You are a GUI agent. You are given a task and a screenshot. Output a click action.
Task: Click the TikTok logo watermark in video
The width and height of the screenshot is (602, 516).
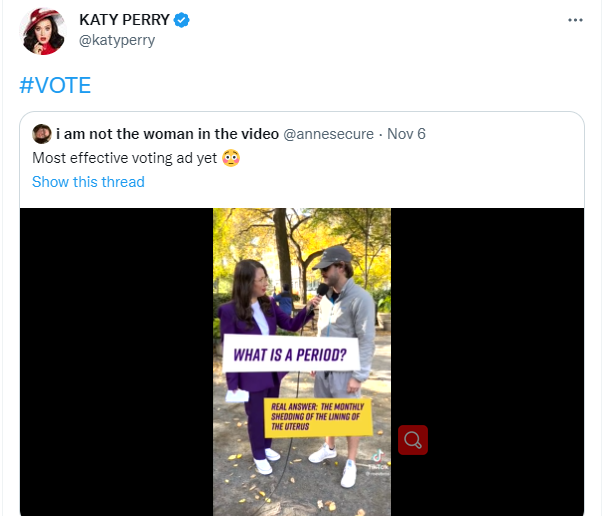[x=378, y=456]
